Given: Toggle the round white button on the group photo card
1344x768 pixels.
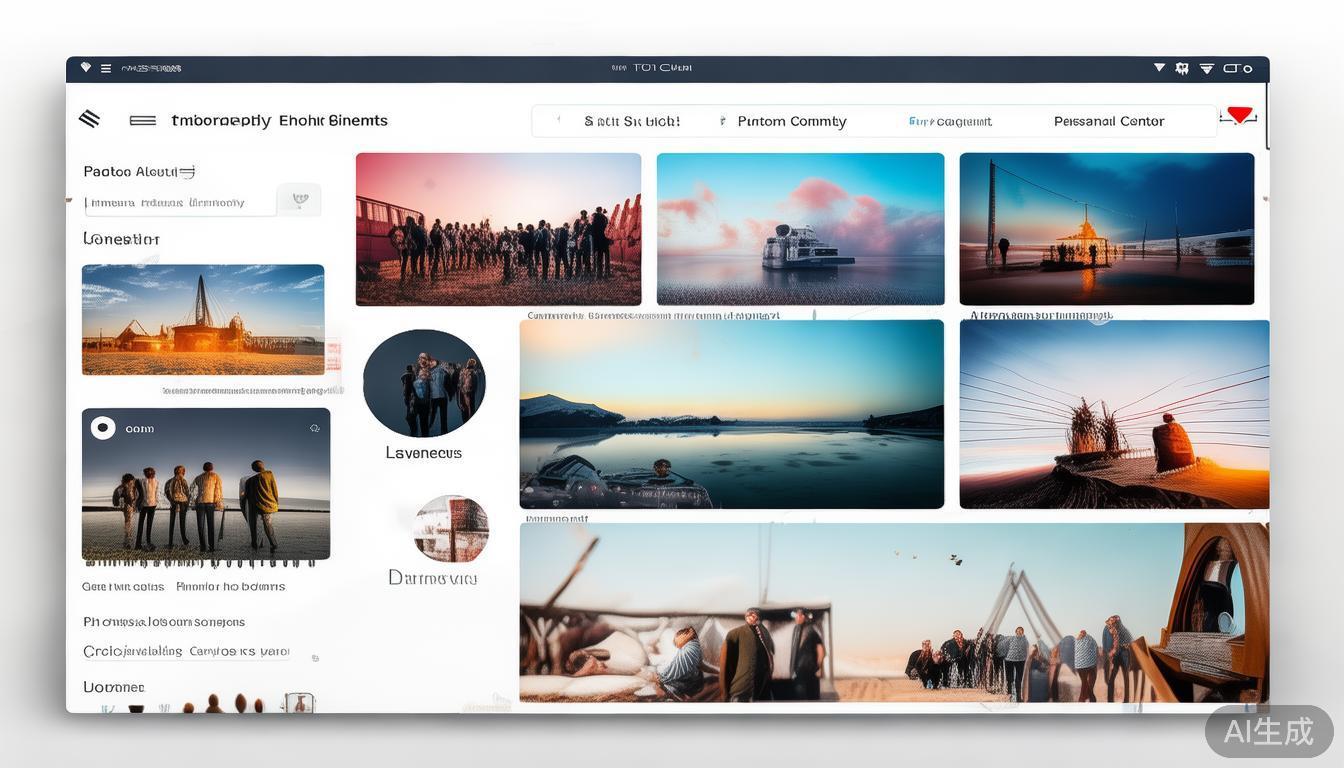Looking at the screenshot, I should point(103,428).
